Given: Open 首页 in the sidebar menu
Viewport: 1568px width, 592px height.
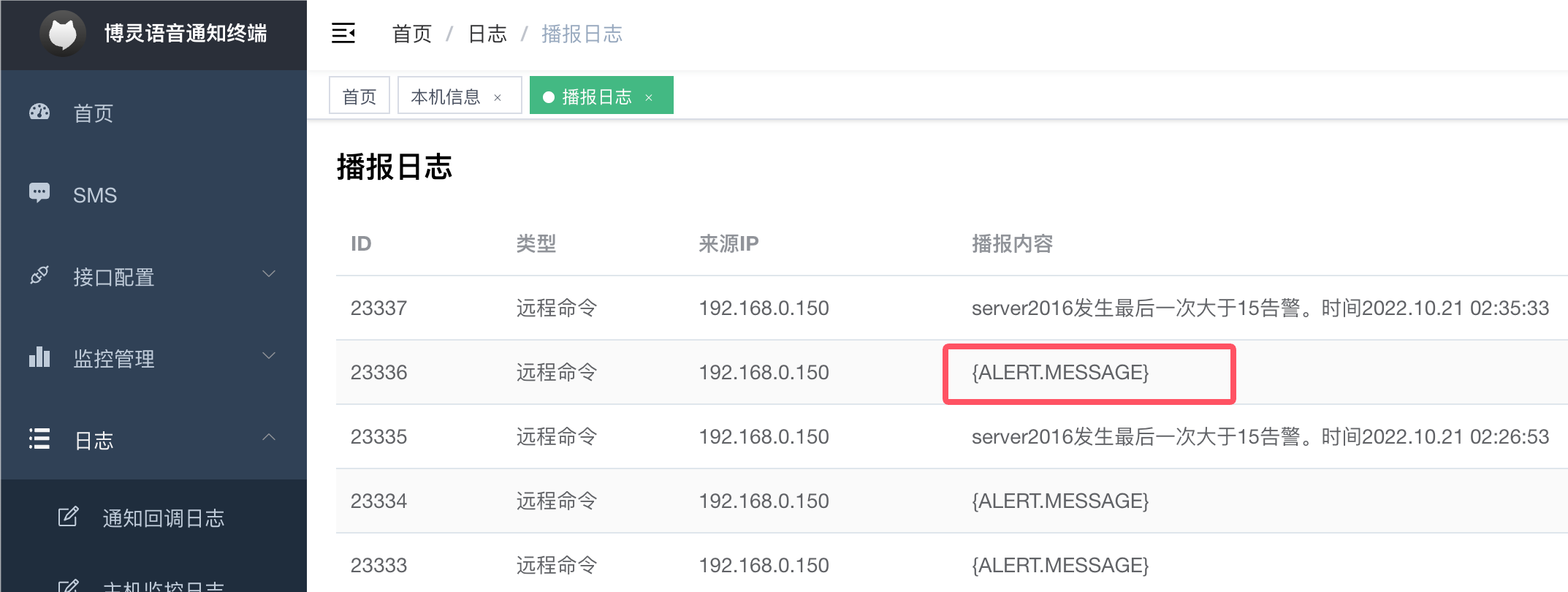Looking at the screenshot, I should [x=153, y=113].
